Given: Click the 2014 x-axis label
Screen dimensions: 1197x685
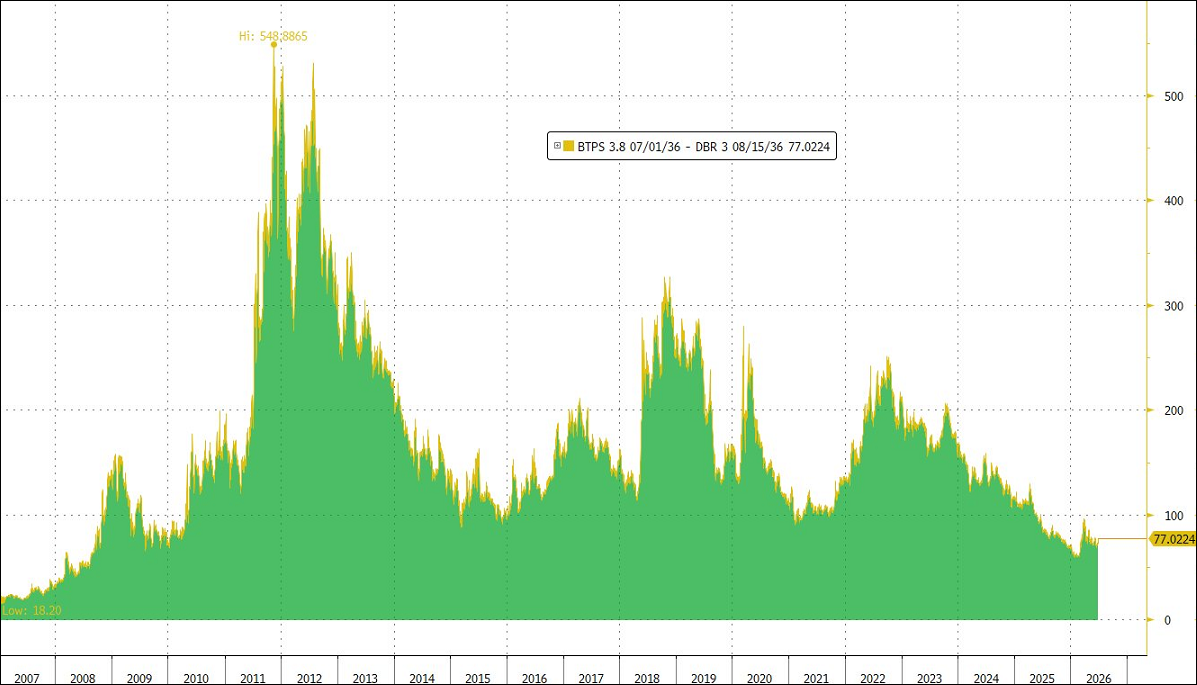Looking at the screenshot, I should pos(422,678).
